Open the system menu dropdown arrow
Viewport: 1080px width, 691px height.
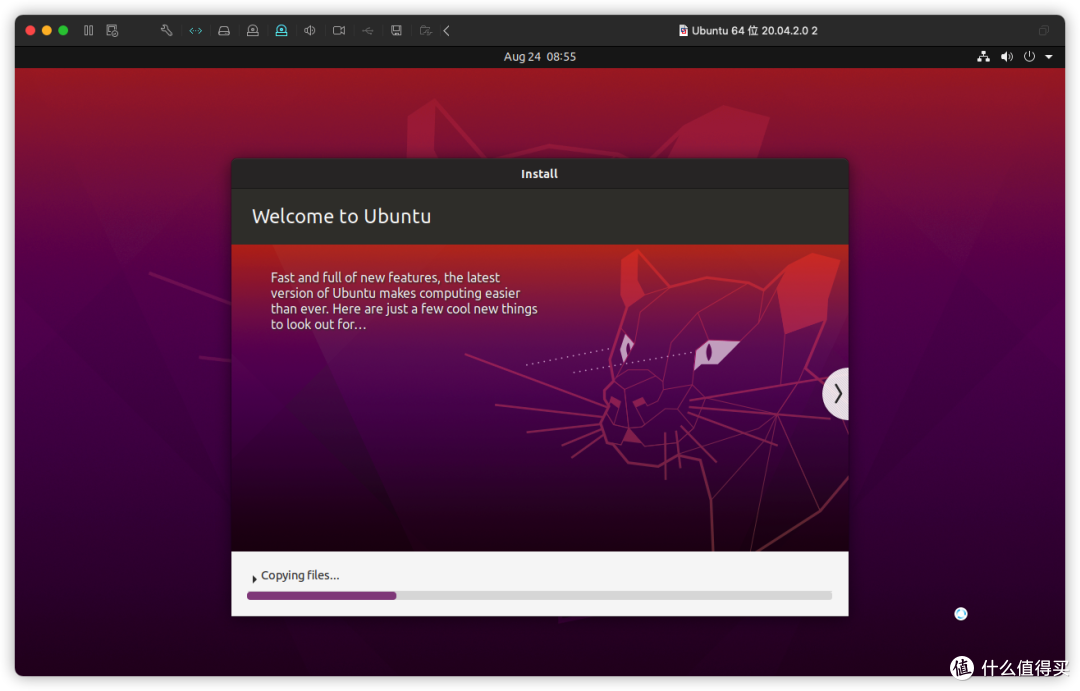[1048, 56]
